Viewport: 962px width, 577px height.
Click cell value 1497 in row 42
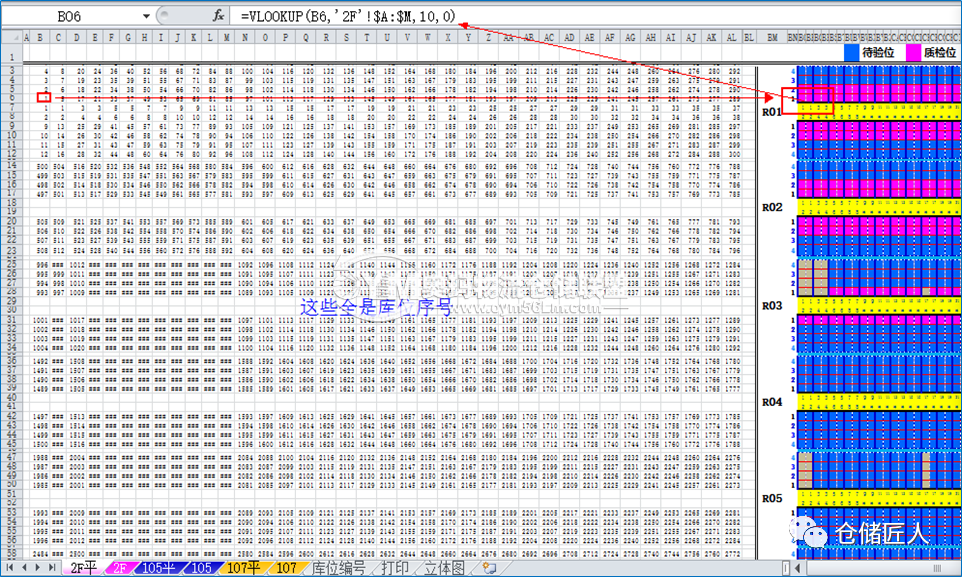pyautogui.click(x=40, y=417)
